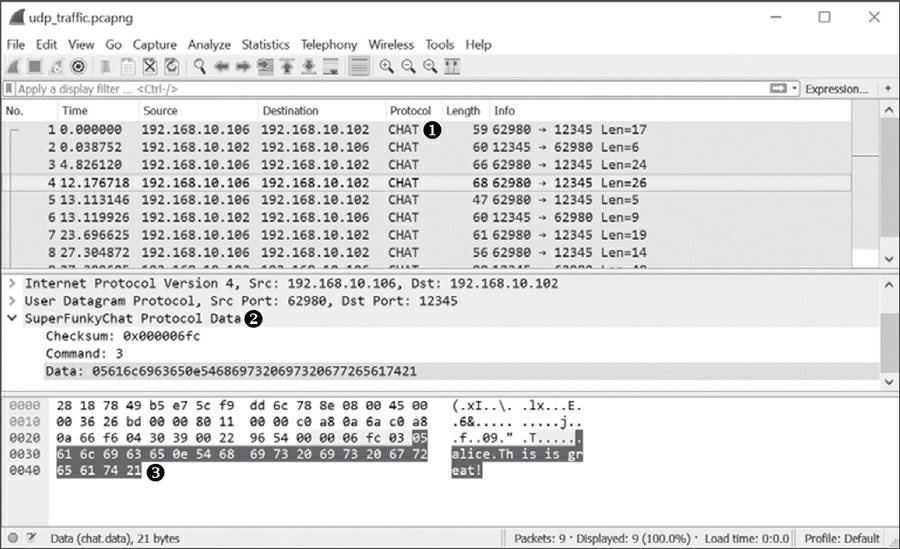Open the File menu
The width and height of the screenshot is (900, 549).
click(x=15, y=45)
